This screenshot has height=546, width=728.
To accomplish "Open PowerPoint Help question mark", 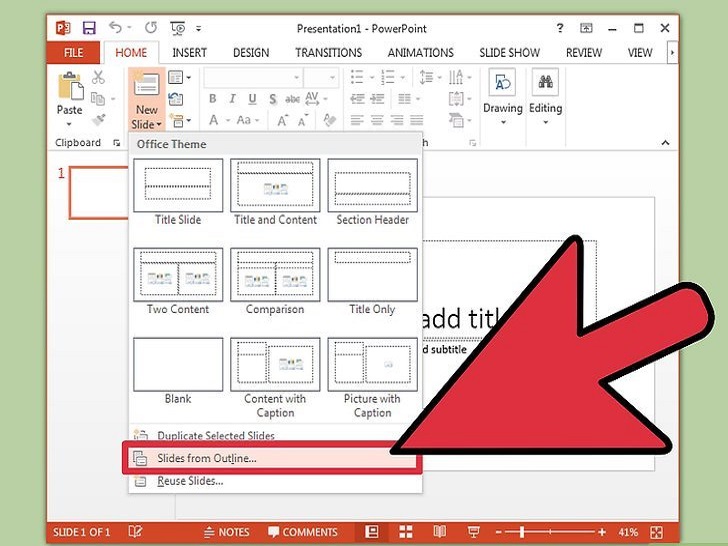I will (x=560, y=28).
